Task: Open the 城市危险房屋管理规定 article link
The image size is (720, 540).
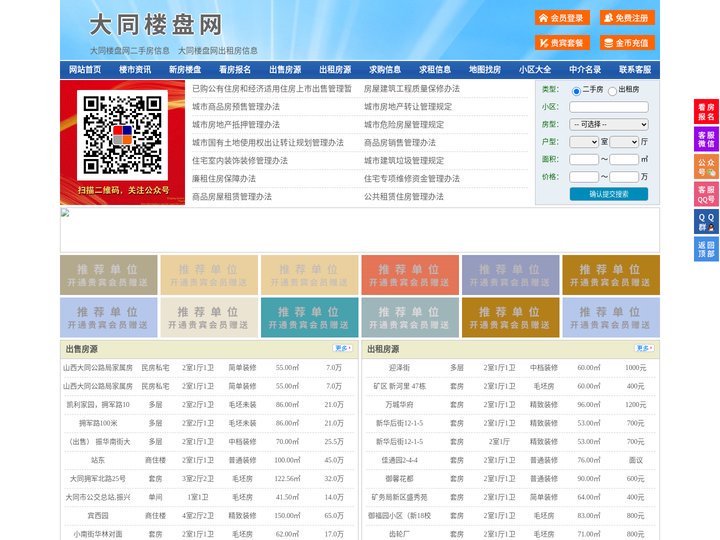Action: coord(404,124)
